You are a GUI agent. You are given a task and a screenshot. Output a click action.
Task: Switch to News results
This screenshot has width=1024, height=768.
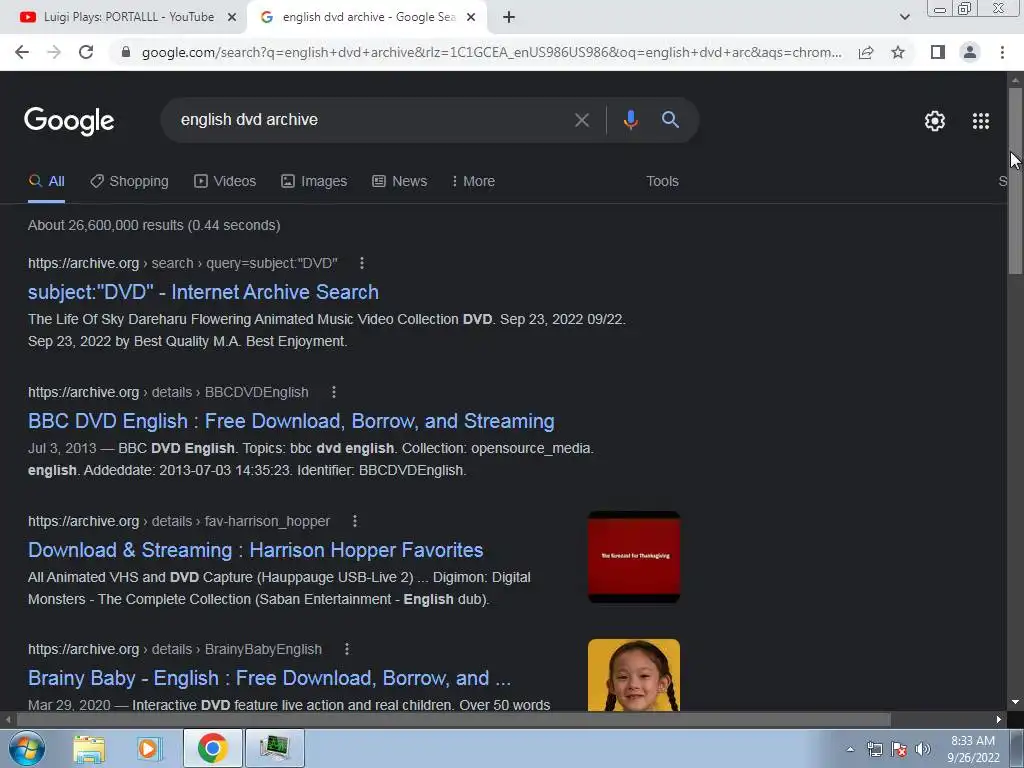point(400,182)
